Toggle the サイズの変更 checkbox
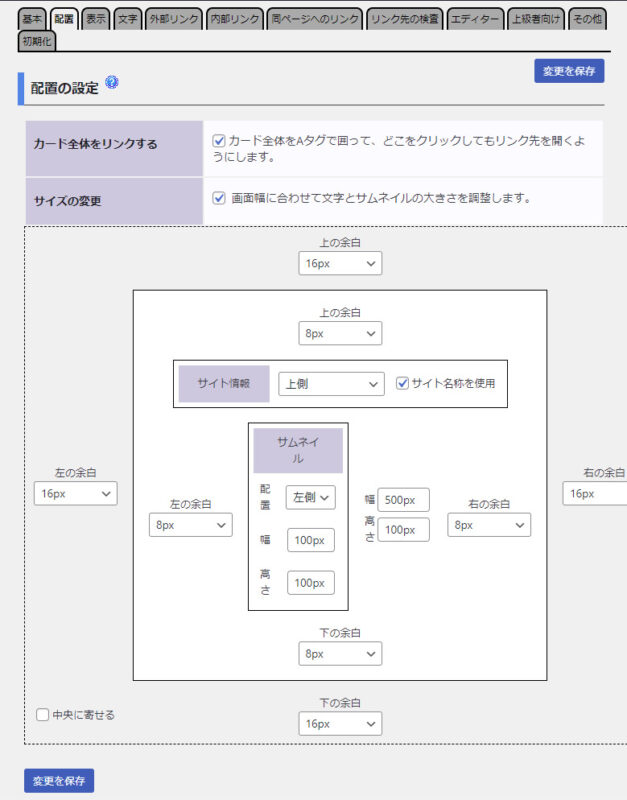 point(219,198)
